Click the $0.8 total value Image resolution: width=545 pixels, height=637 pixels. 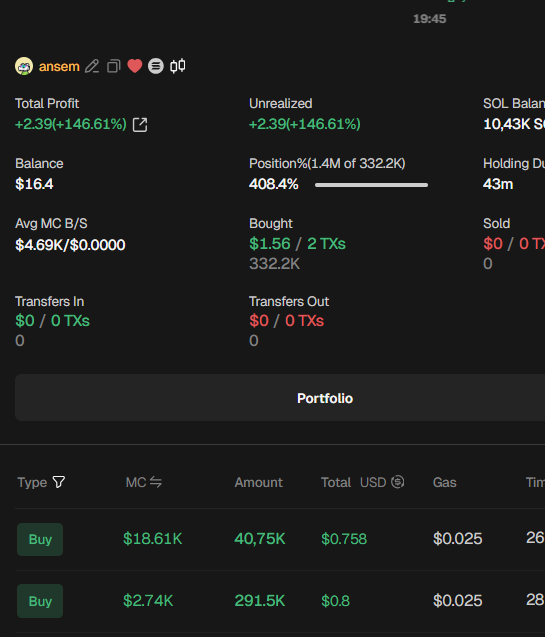[x=335, y=600]
